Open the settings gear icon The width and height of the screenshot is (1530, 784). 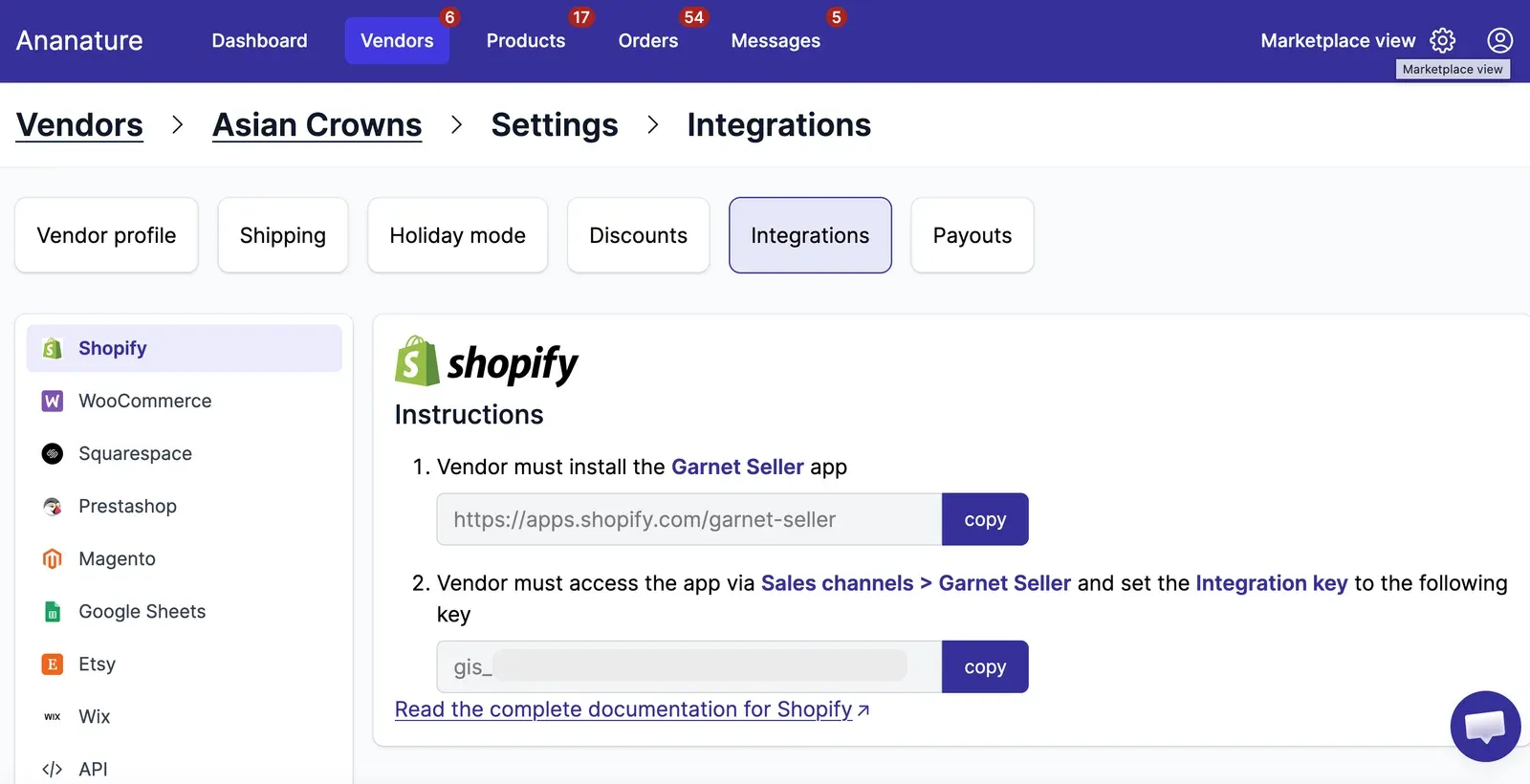click(x=1442, y=40)
